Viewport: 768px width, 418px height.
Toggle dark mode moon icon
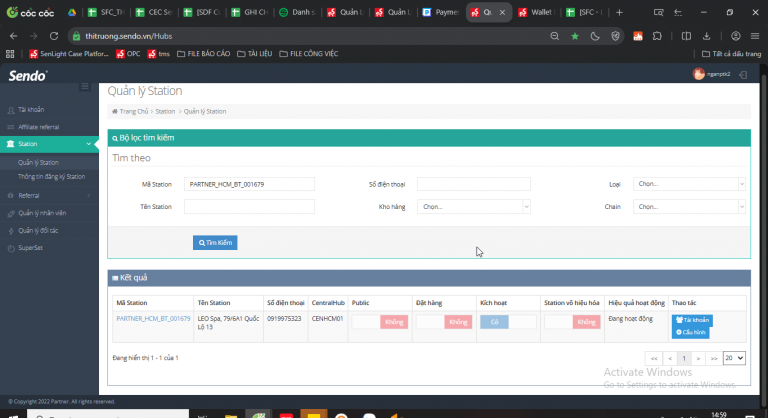pos(595,36)
